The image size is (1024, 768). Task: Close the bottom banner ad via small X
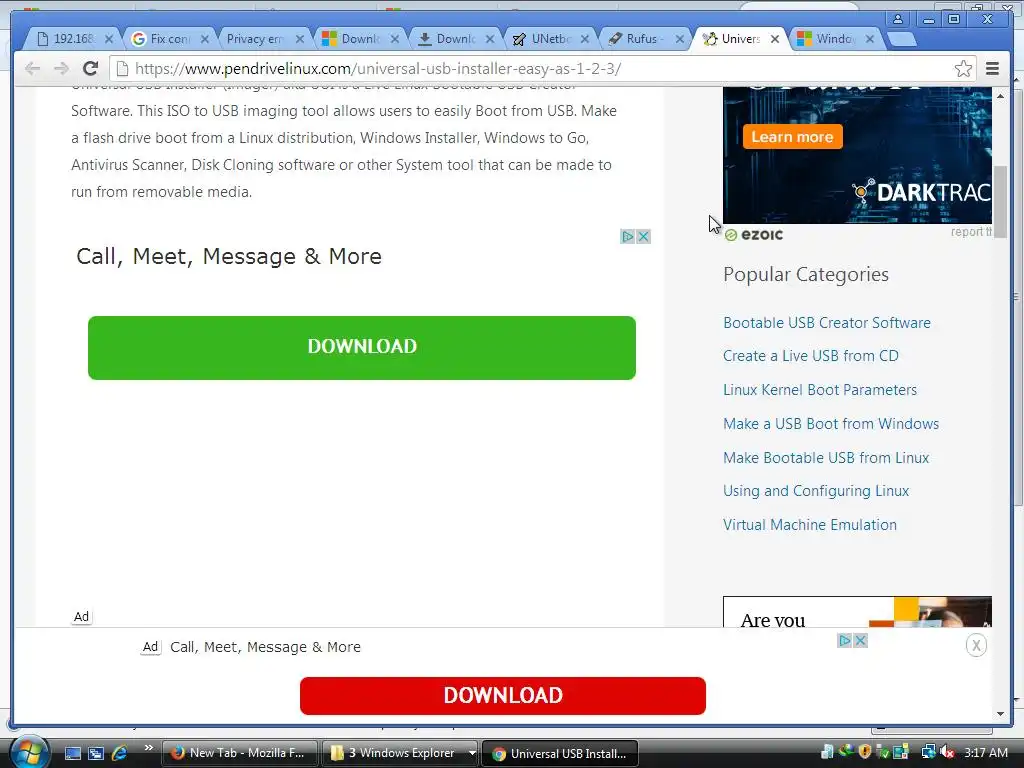861,641
